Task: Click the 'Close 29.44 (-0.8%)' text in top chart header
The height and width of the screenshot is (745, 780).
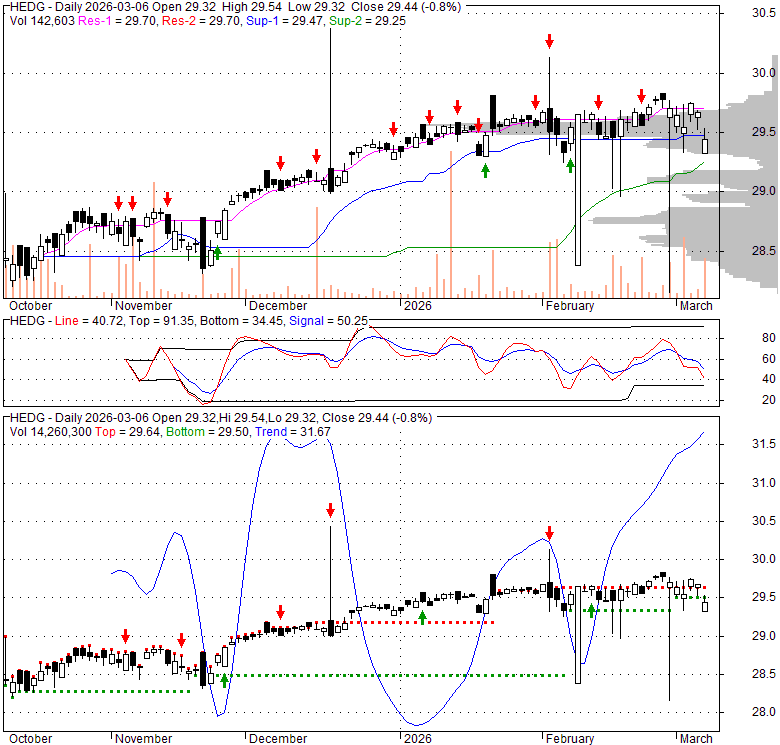Action: pos(406,7)
